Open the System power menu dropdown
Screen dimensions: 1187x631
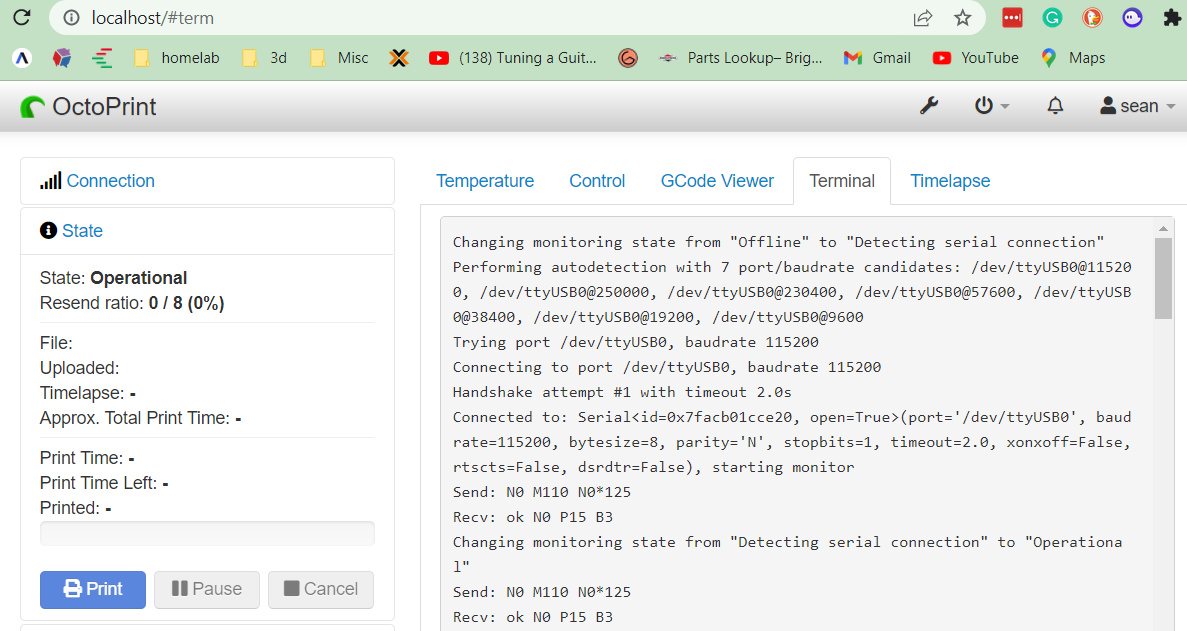point(992,106)
